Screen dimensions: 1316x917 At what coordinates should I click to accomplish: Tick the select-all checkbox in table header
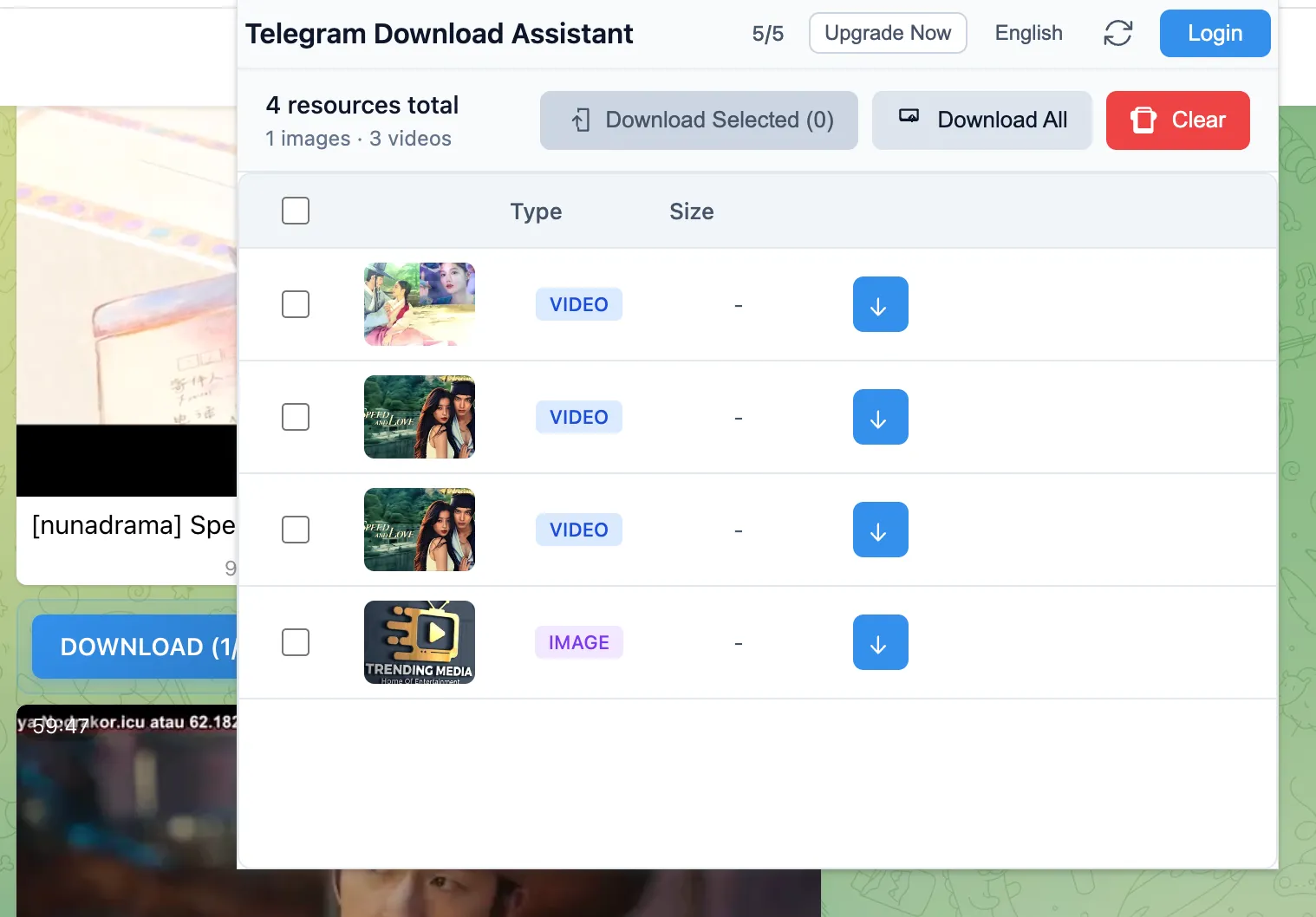[x=296, y=211]
